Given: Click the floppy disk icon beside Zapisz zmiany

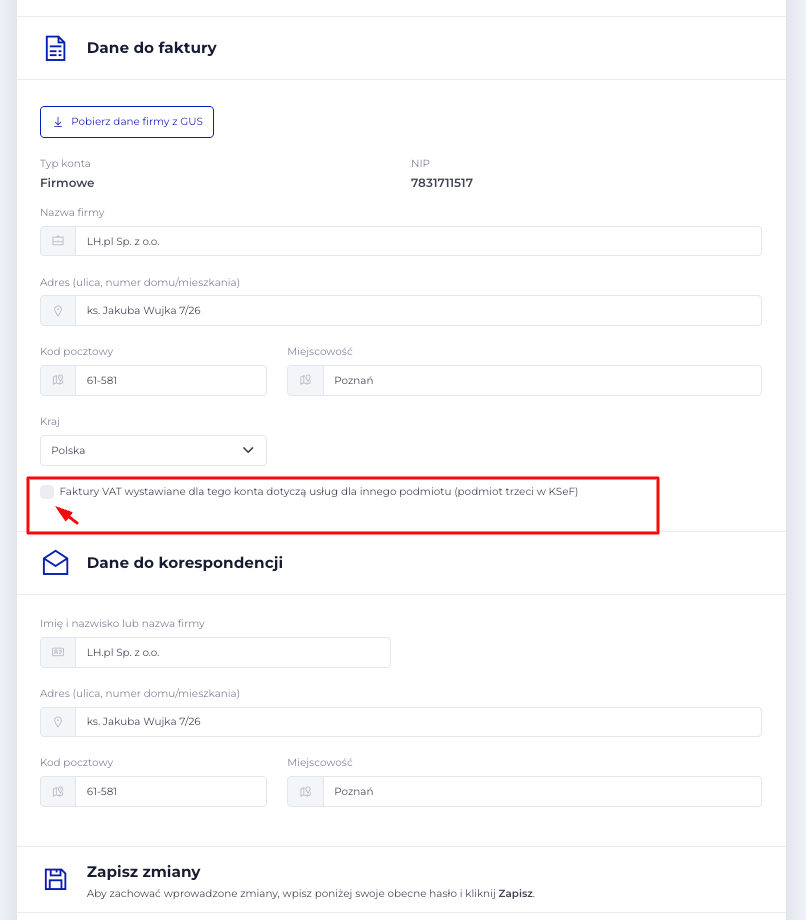Looking at the screenshot, I should click(56, 879).
